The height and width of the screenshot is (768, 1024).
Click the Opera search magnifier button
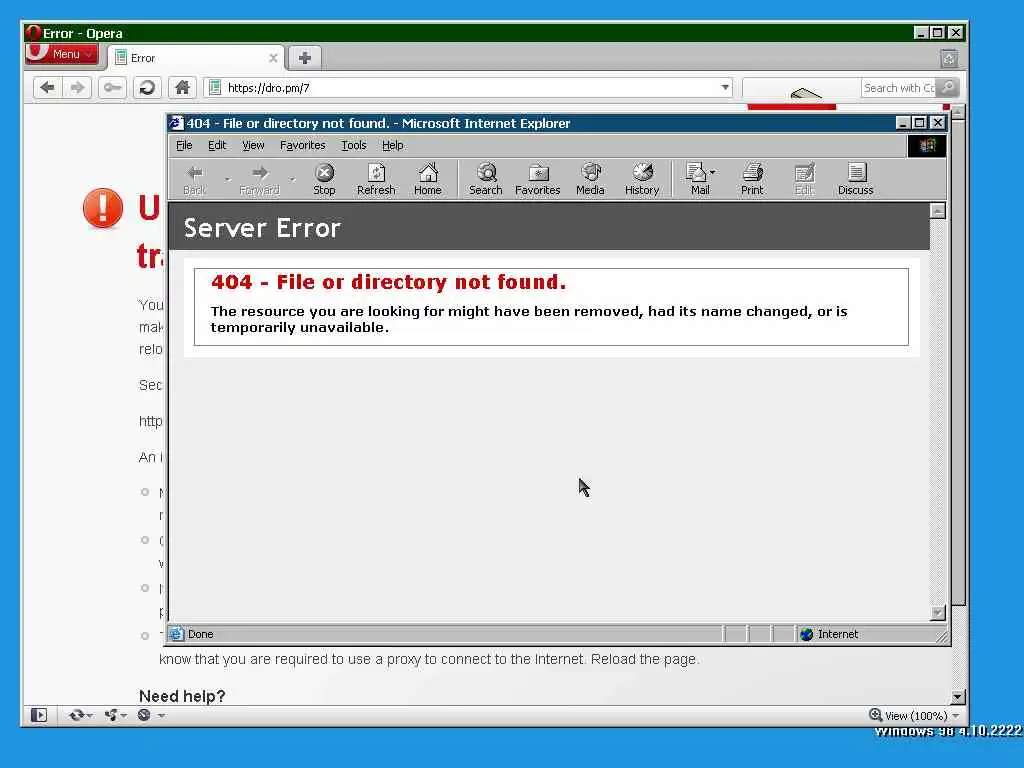point(948,88)
